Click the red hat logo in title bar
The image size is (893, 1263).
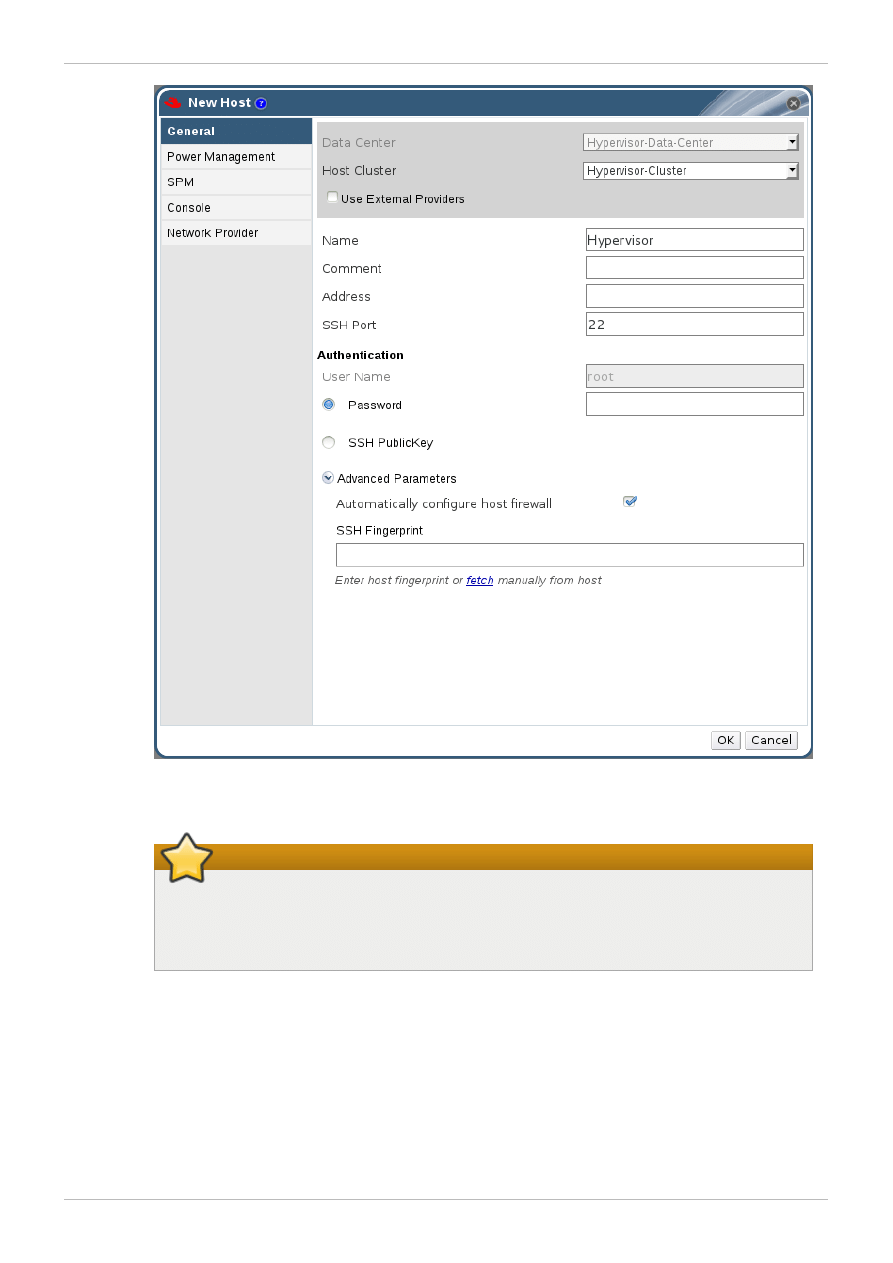tap(173, 103)
